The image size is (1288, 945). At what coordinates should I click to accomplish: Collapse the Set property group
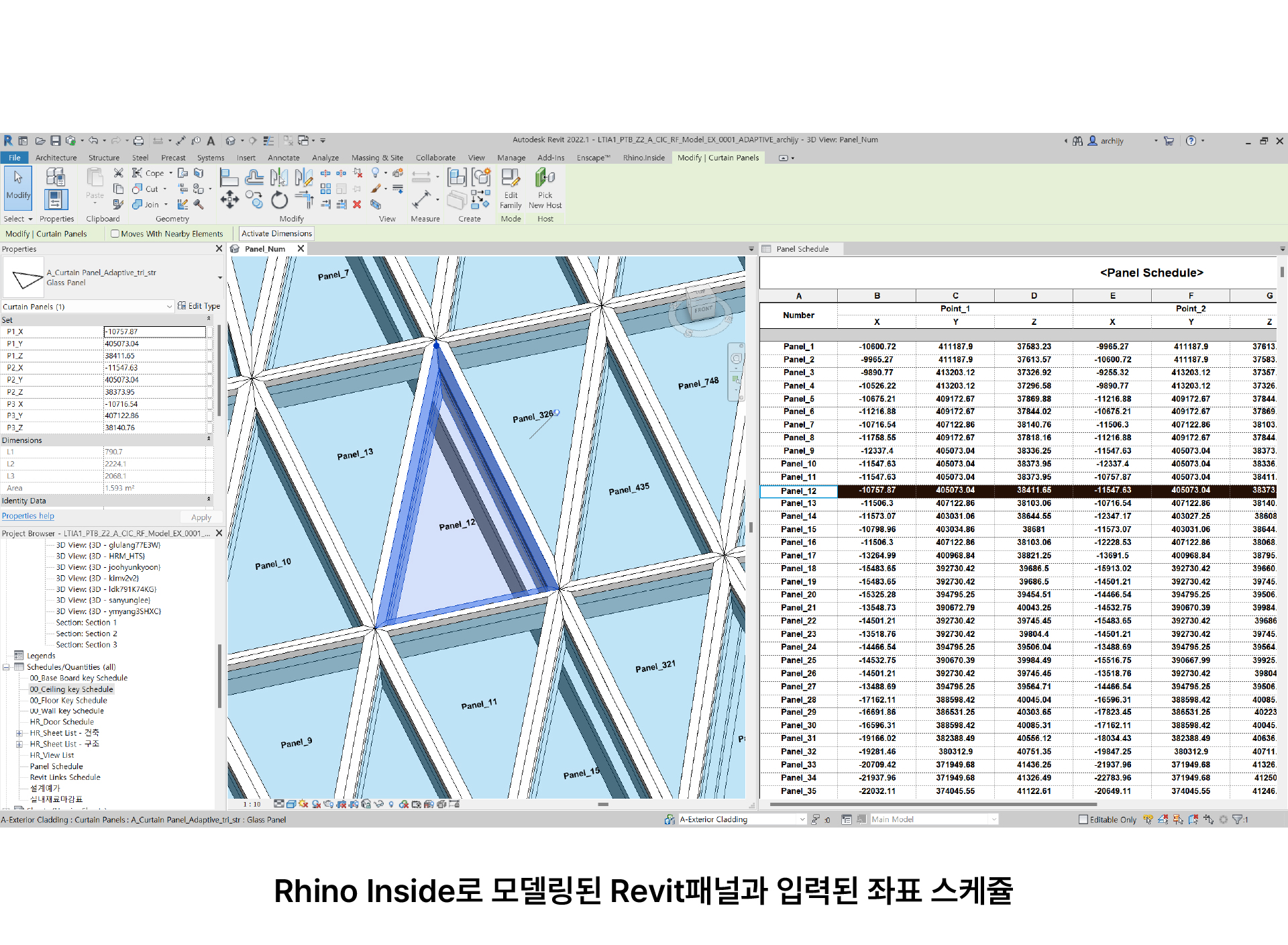[209, 319]
